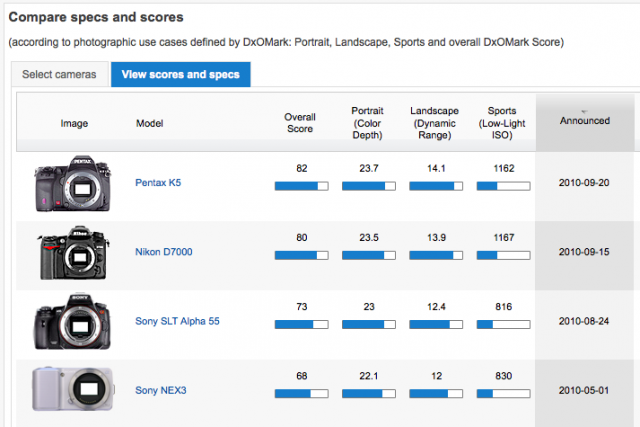Image resolution: width=640 pixels, height=427 pixels.
Task: Select the Pentax K5 portrait value 23.7
Action: (369, 168)
